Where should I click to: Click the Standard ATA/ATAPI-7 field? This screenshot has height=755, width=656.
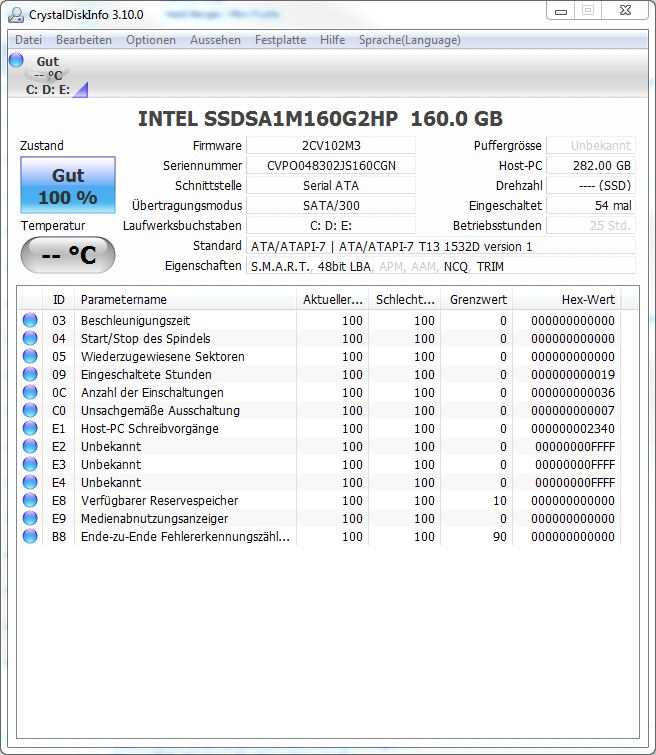coord(441,247)
